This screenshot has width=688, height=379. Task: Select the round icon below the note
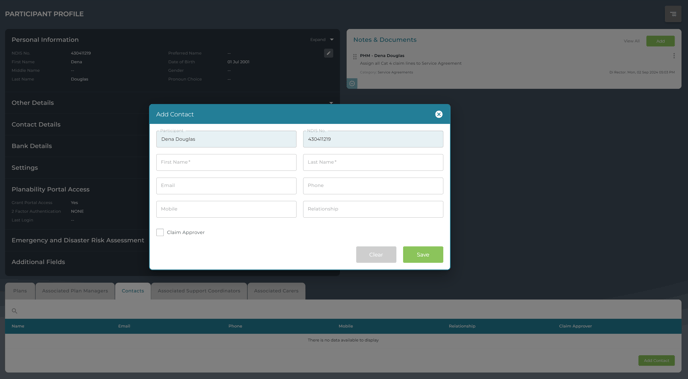pos(352,83)
